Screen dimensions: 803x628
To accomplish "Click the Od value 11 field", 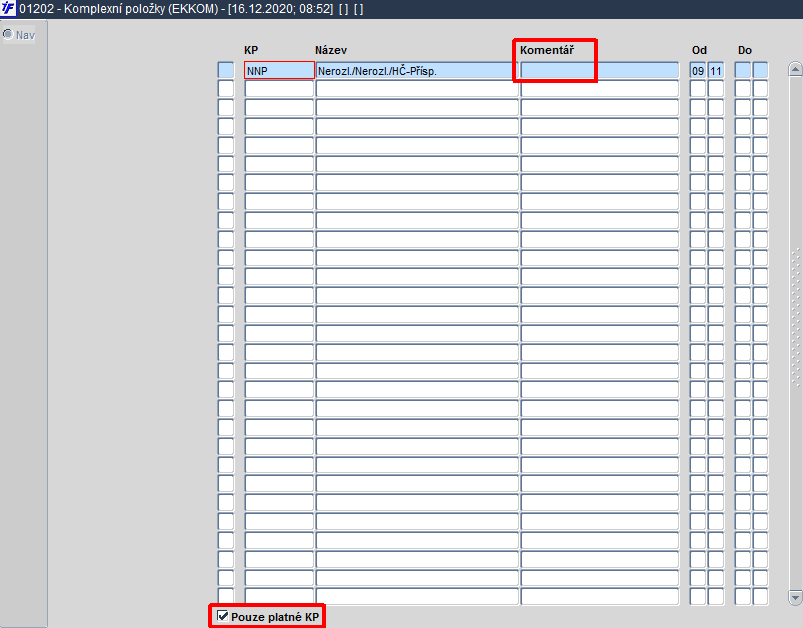I will coord(716,71).
